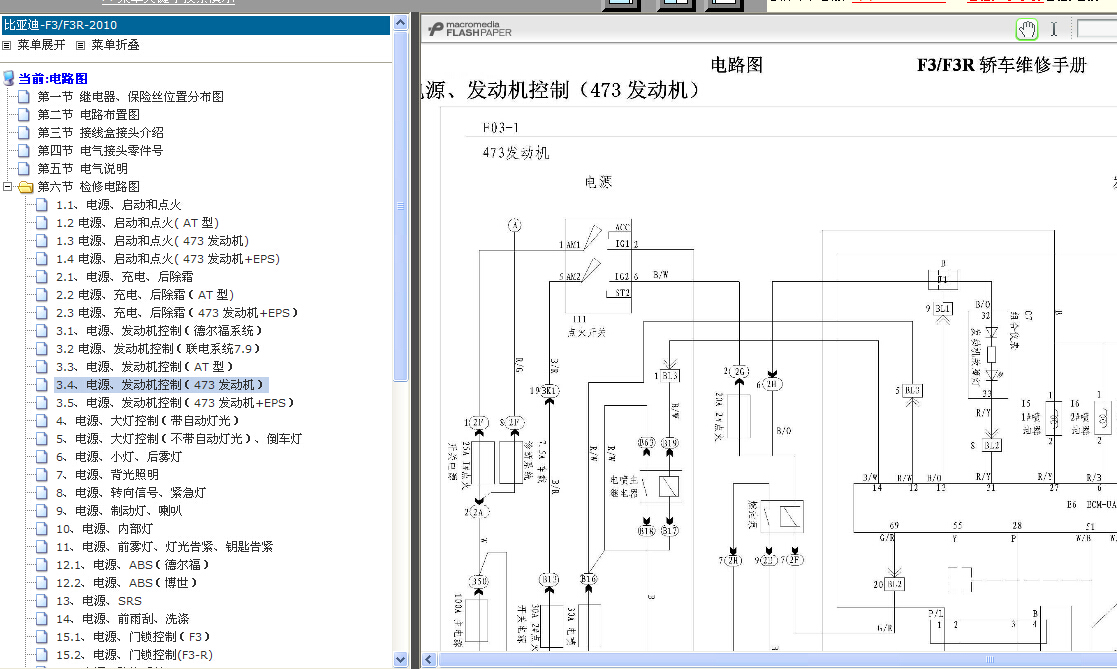1117x669 pixels.
Task: Open 7、电源、背光照明
Action: tap(107, 474)
